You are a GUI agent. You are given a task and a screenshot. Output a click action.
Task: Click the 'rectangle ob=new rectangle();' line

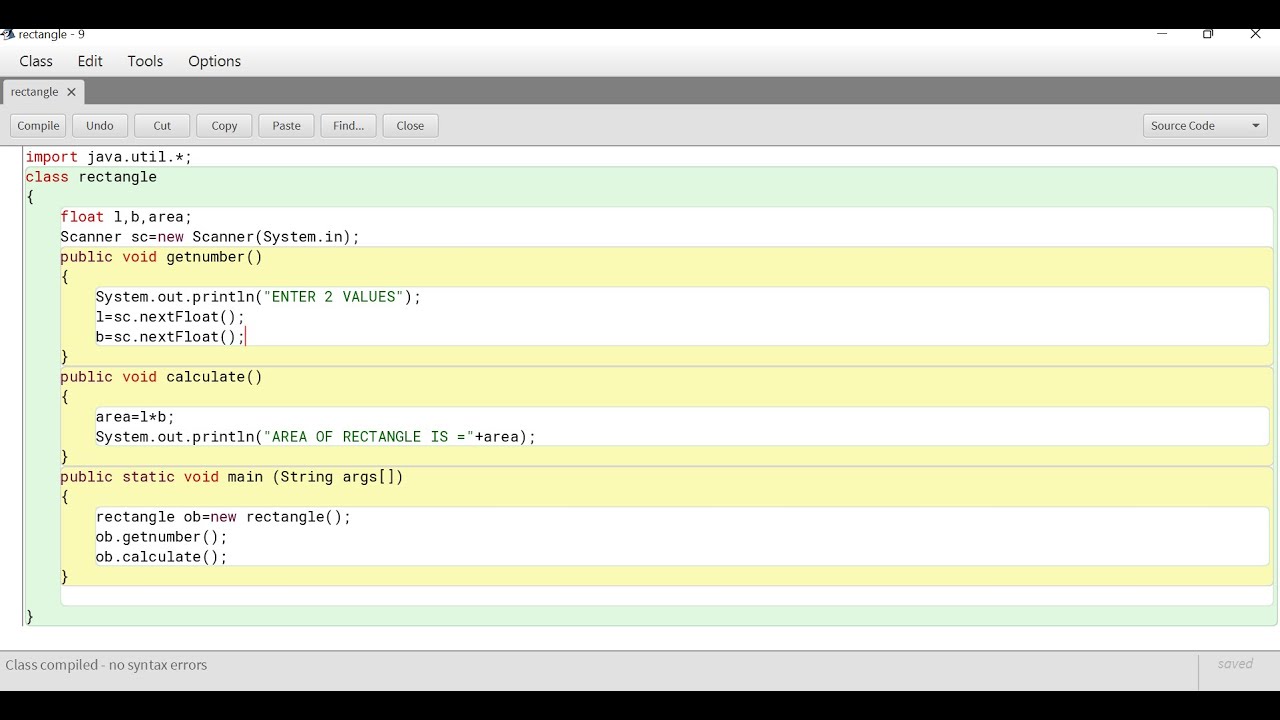(223, 517)
